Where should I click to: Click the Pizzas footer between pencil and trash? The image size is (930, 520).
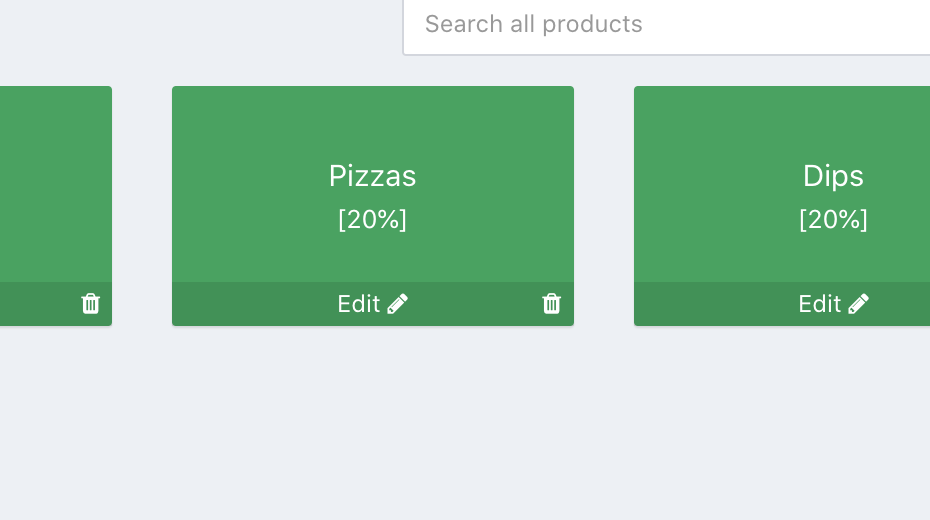[475, 304]
